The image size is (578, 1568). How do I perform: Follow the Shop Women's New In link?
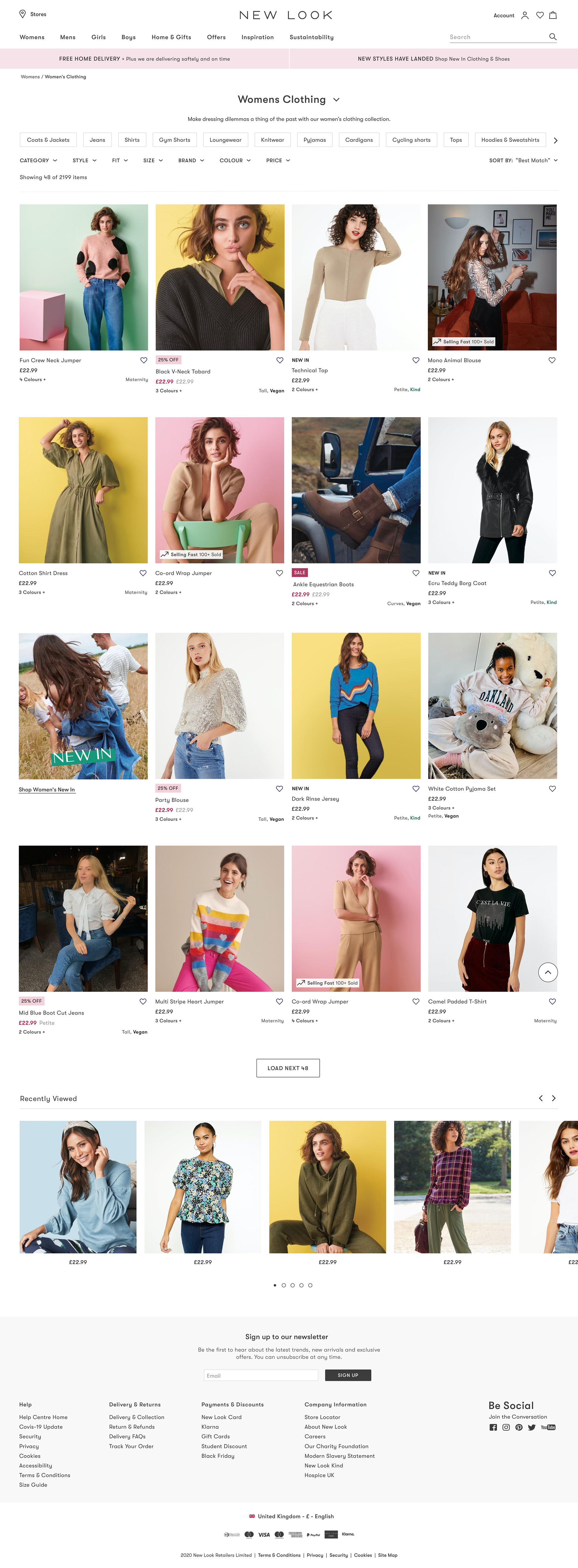pyautogui.click(x=47, y=790)
